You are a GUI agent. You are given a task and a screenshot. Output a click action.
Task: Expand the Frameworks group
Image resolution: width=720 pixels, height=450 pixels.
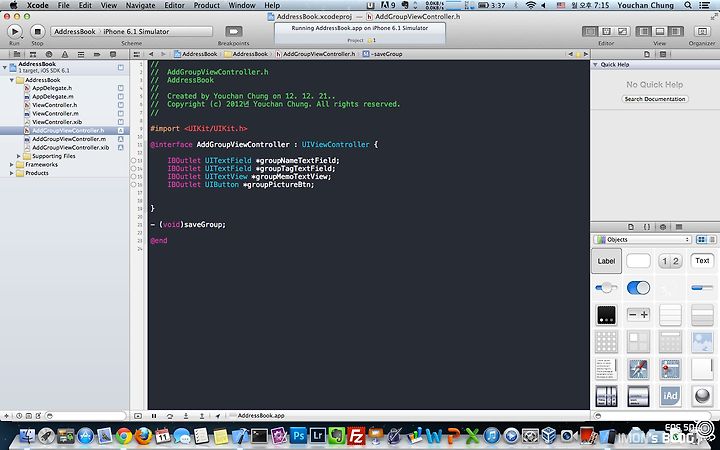click(x=12, y=164)
